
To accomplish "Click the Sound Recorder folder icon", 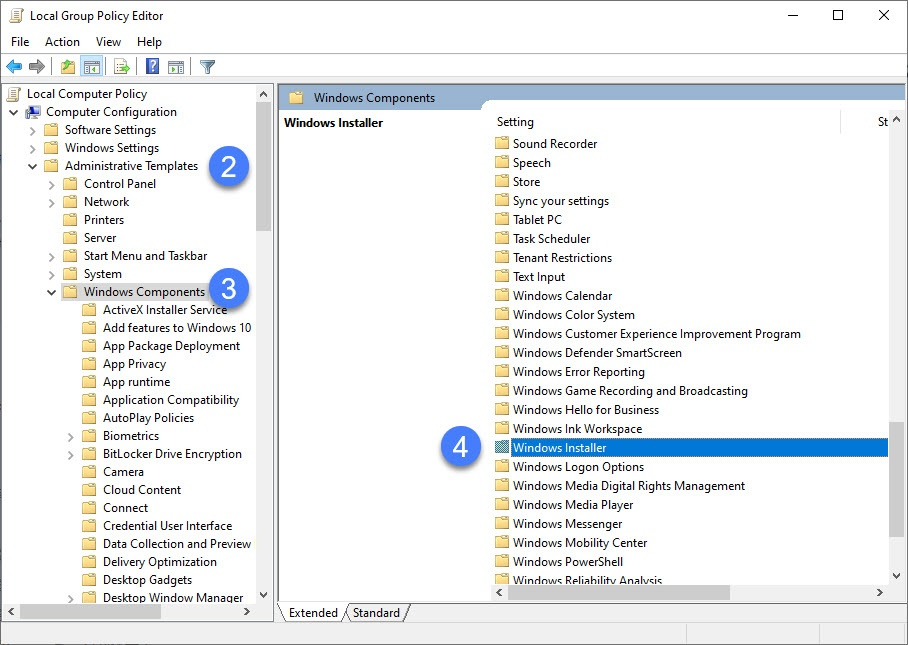I will [x=502, y=143].
